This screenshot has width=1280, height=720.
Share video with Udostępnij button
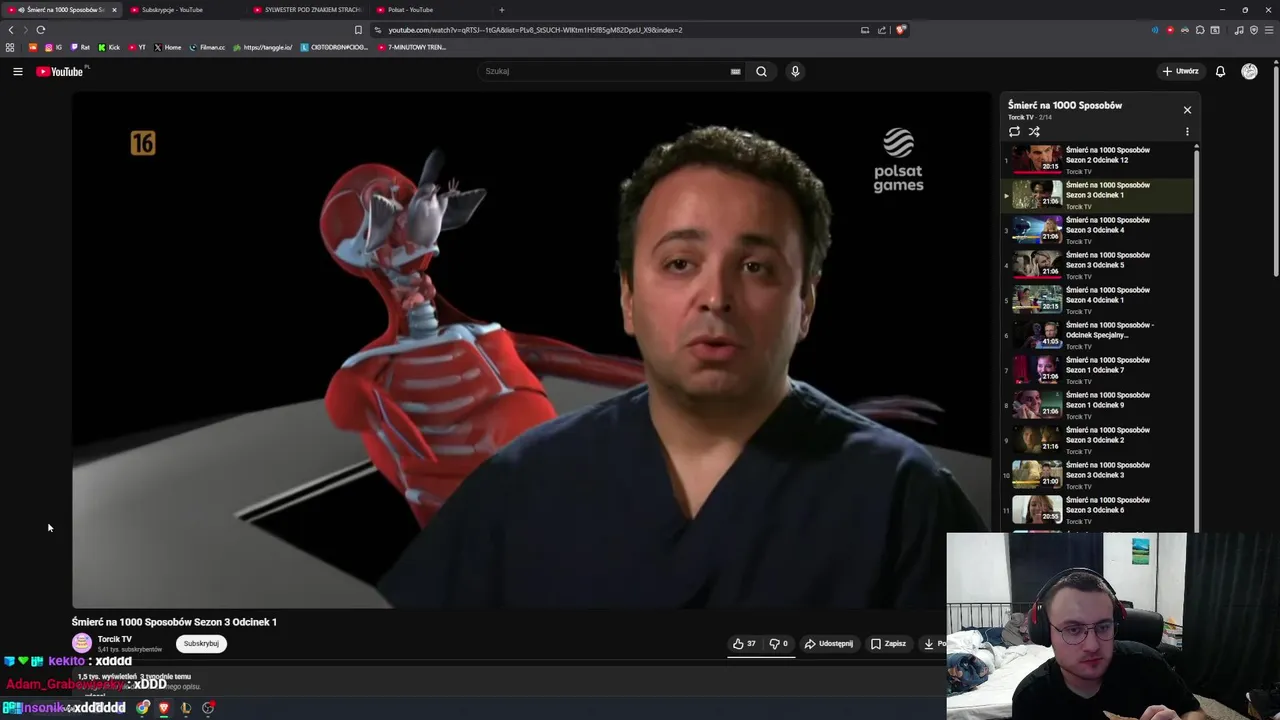[x=829, y=644]
